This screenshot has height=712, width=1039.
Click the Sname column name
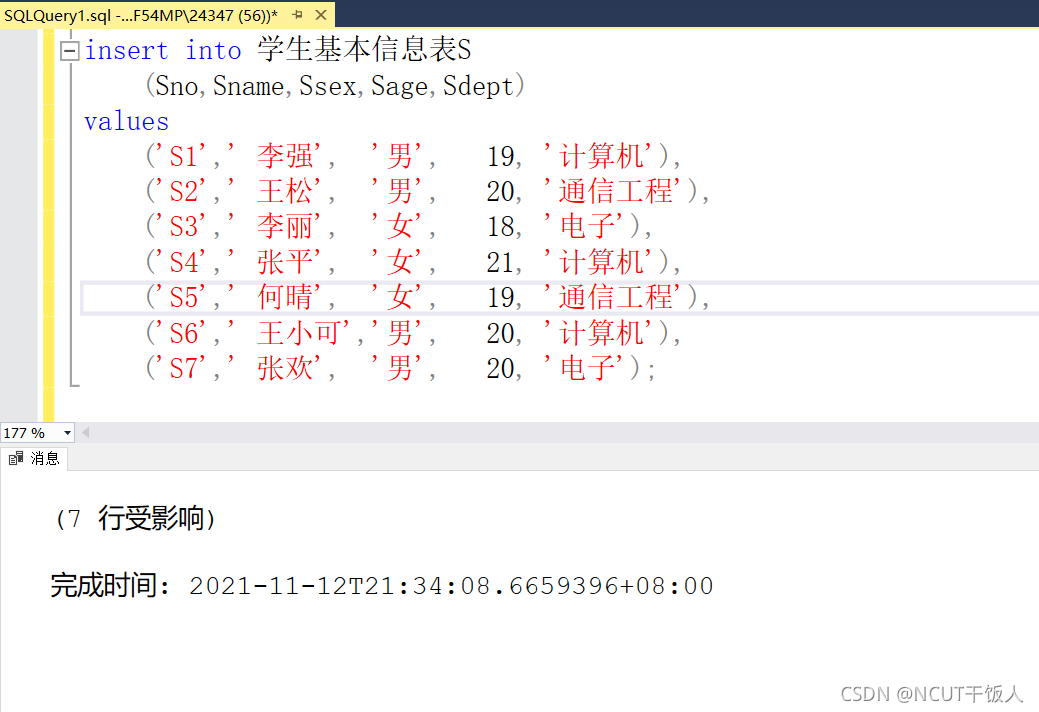point(248,86)
